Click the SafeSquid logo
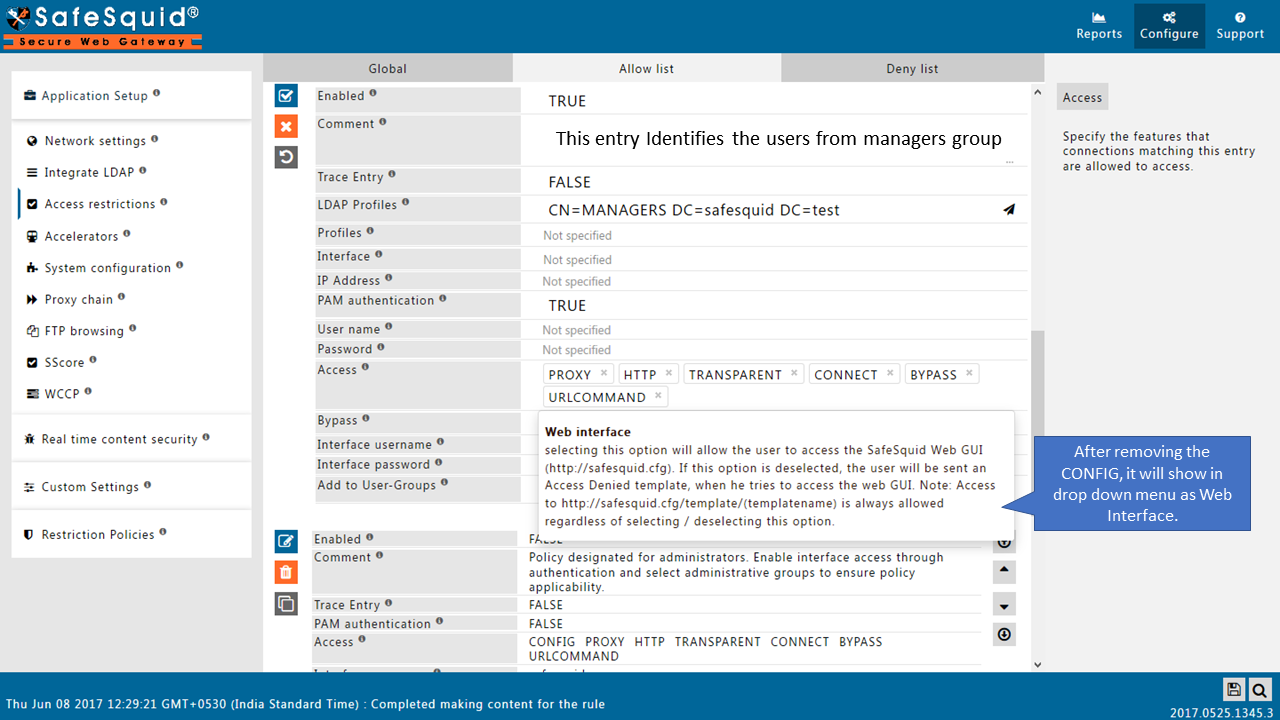 click(x=102, y=27)
